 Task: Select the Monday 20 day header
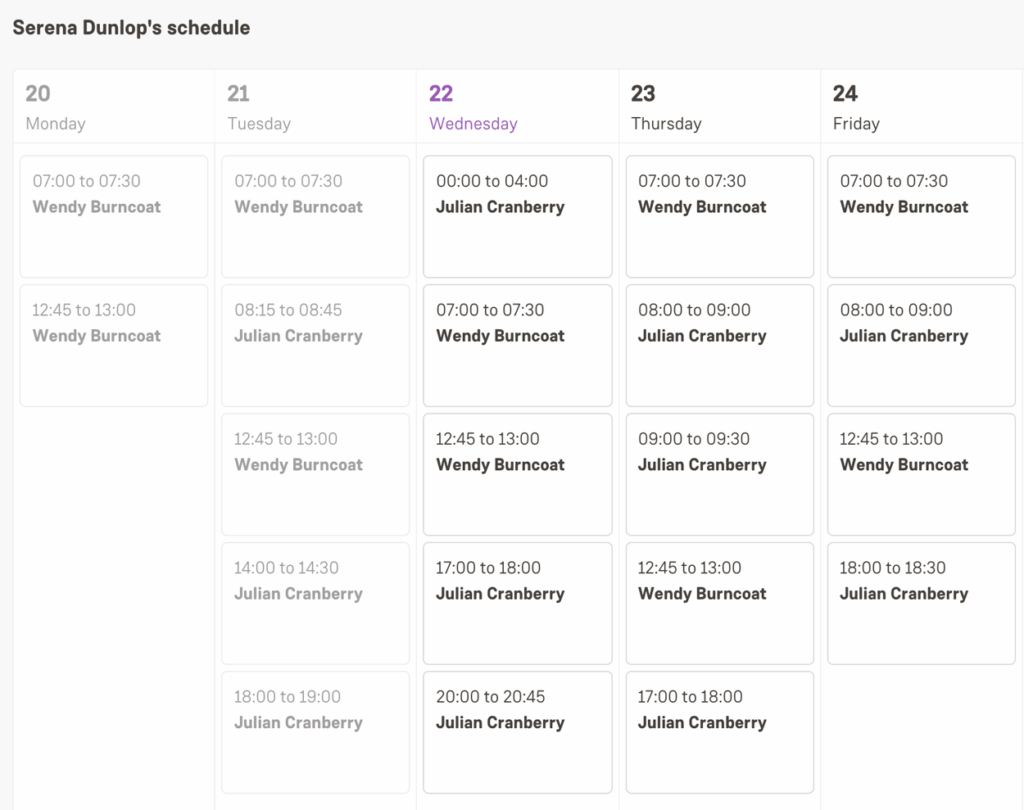(114, 107)
